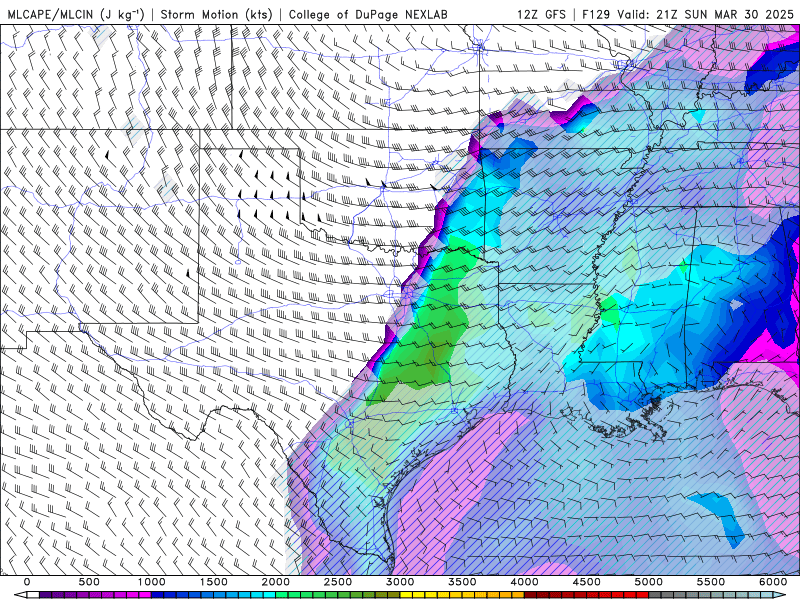Click the white swatch at colorbar start
This screenshot has width=800, height=600.
pyautogui.click(x=33, y=595)
